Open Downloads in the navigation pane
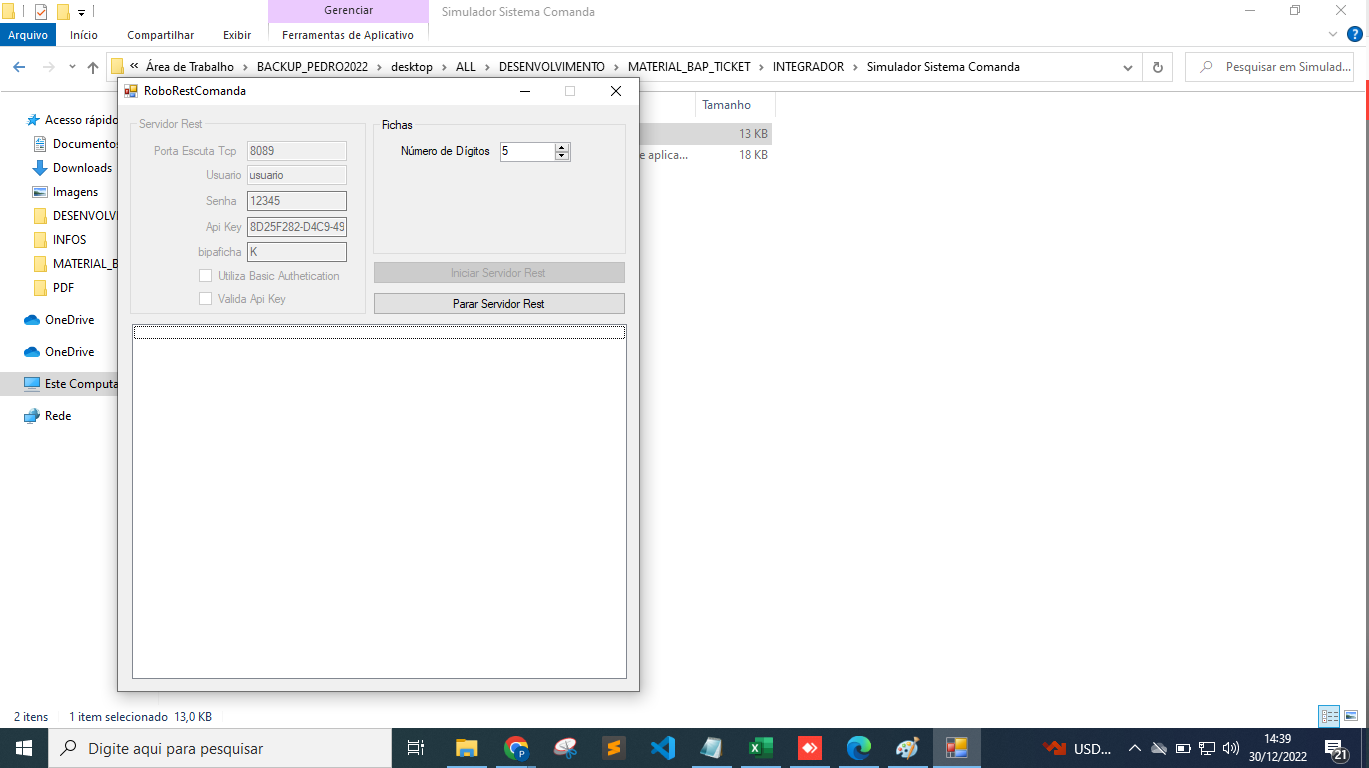 click(x=82, y=168)
